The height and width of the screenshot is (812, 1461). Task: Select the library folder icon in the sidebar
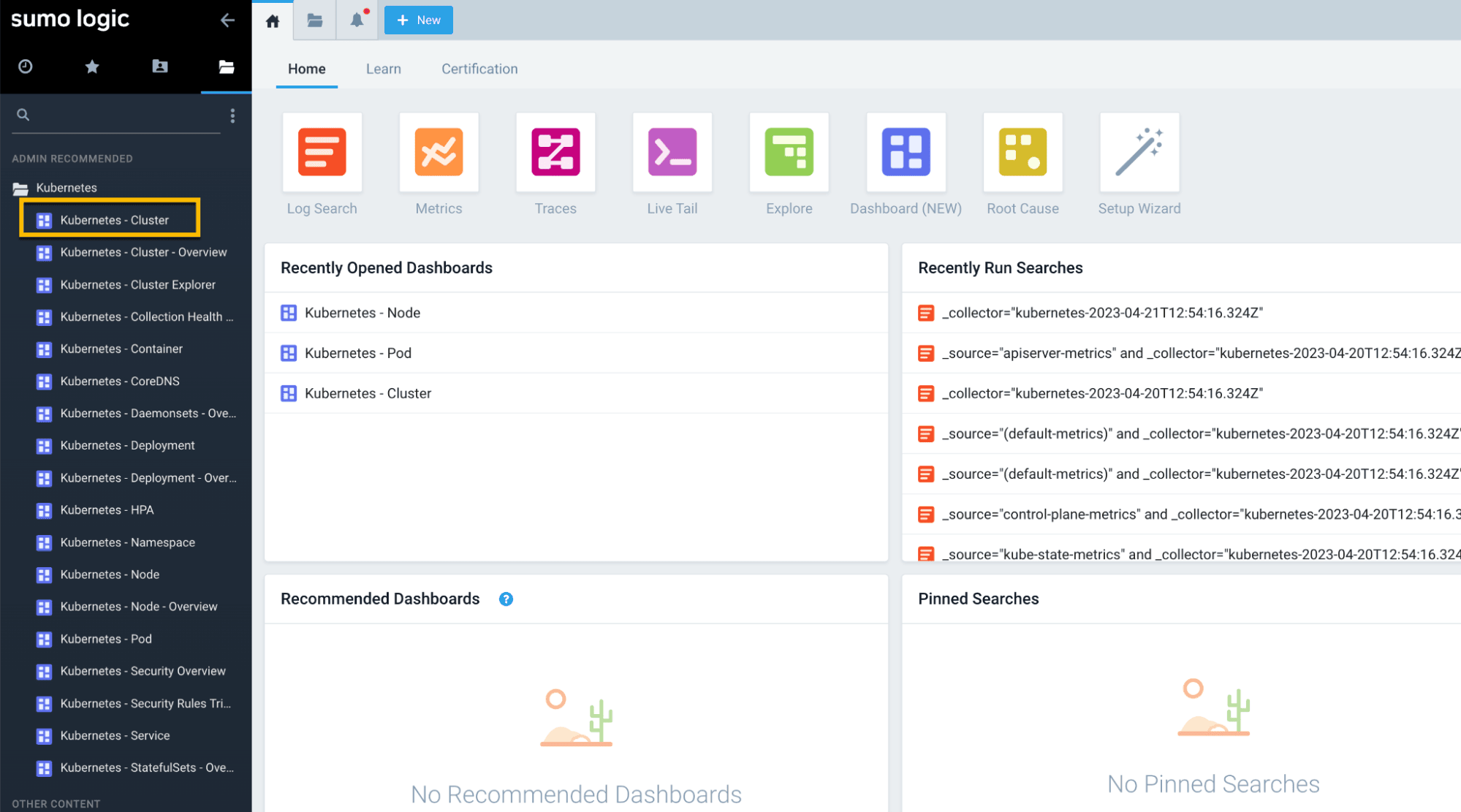pos(227,67)
